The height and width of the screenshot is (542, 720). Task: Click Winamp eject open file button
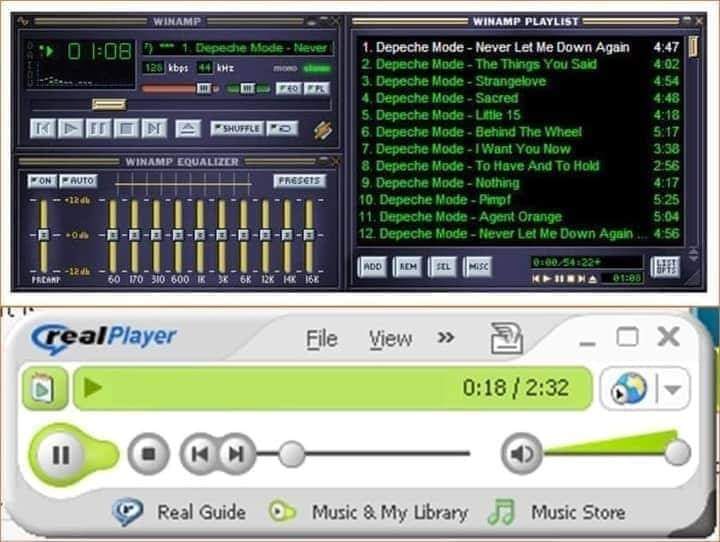[x=188, y=129]
